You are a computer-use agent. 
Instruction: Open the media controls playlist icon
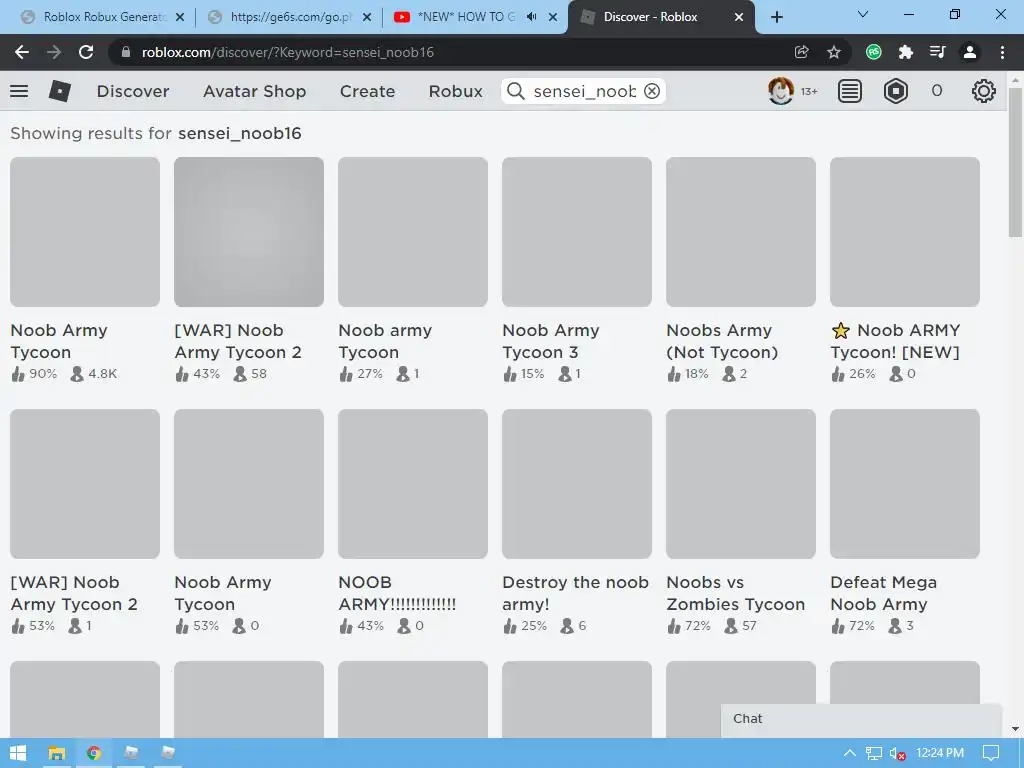point(938,52)
